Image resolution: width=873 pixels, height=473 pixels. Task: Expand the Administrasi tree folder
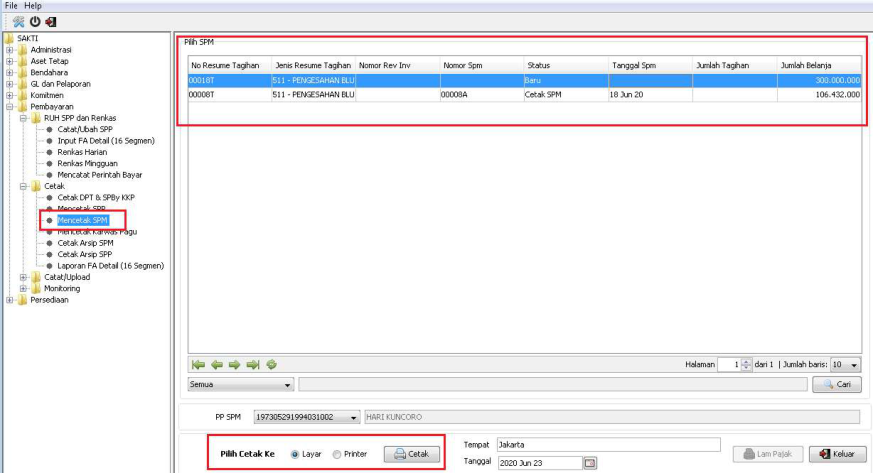click(10, 49)
